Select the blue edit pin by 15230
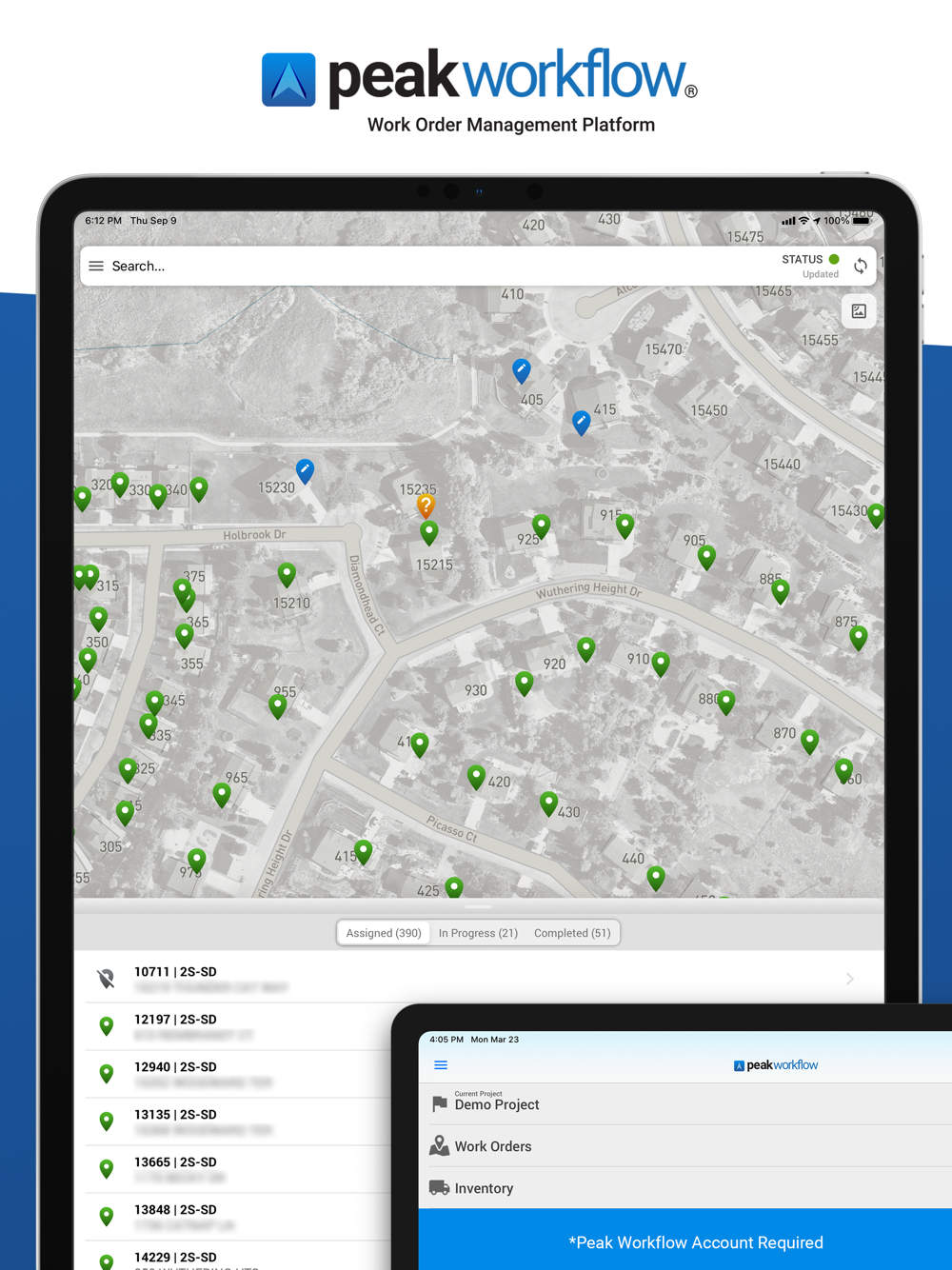The image size is (952, 1270). [305, 470]
